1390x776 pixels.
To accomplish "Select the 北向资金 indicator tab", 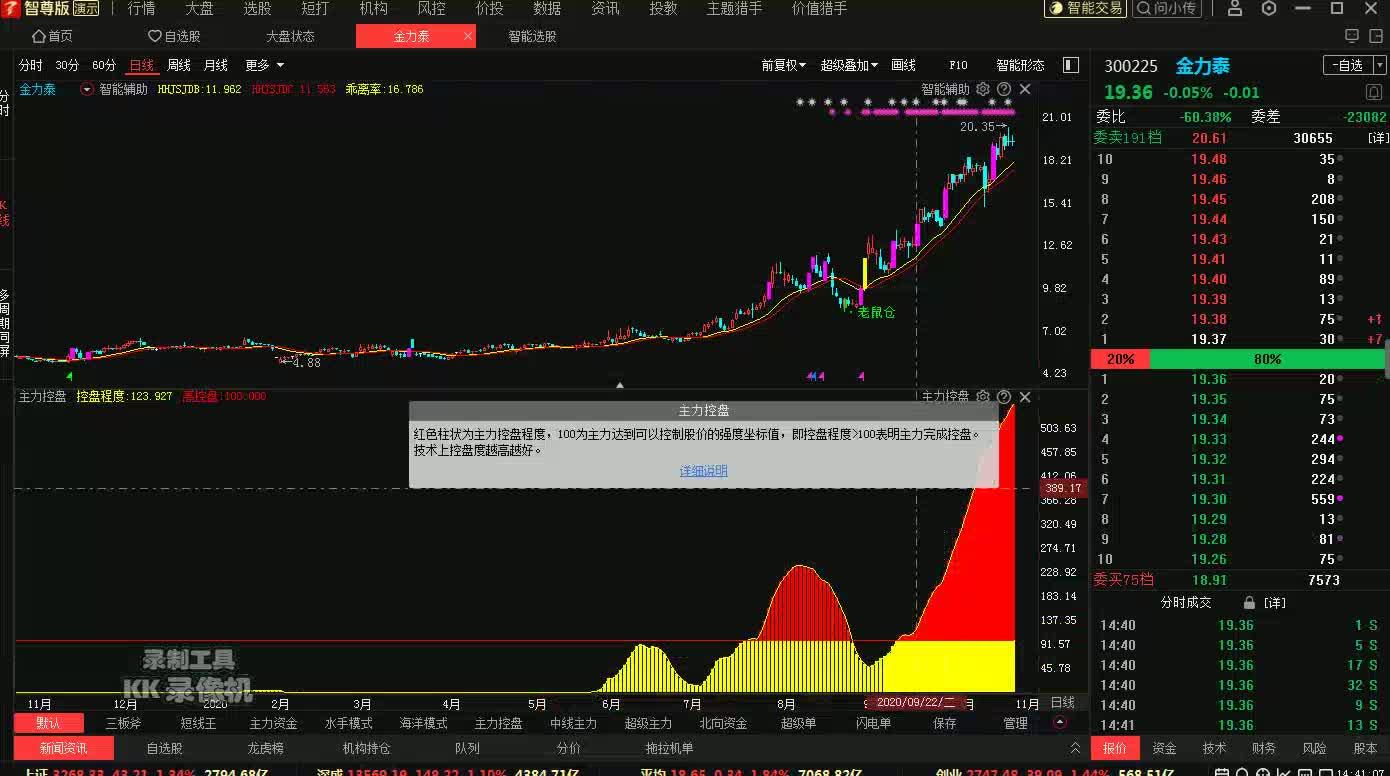I will pos(723,723).
